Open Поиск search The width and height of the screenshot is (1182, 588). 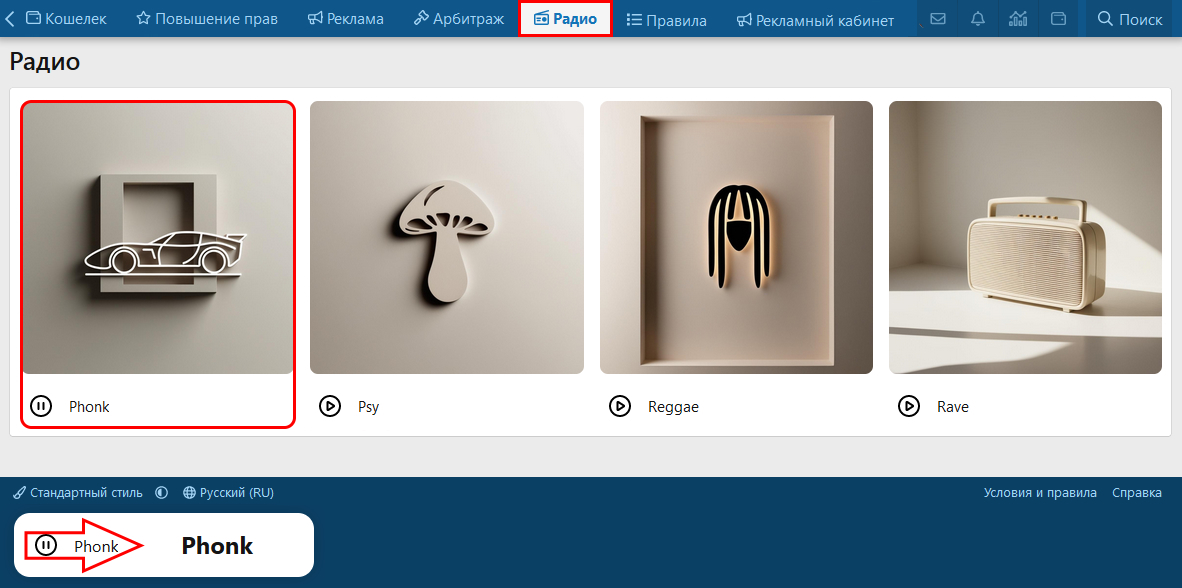tap(1130, 19)
